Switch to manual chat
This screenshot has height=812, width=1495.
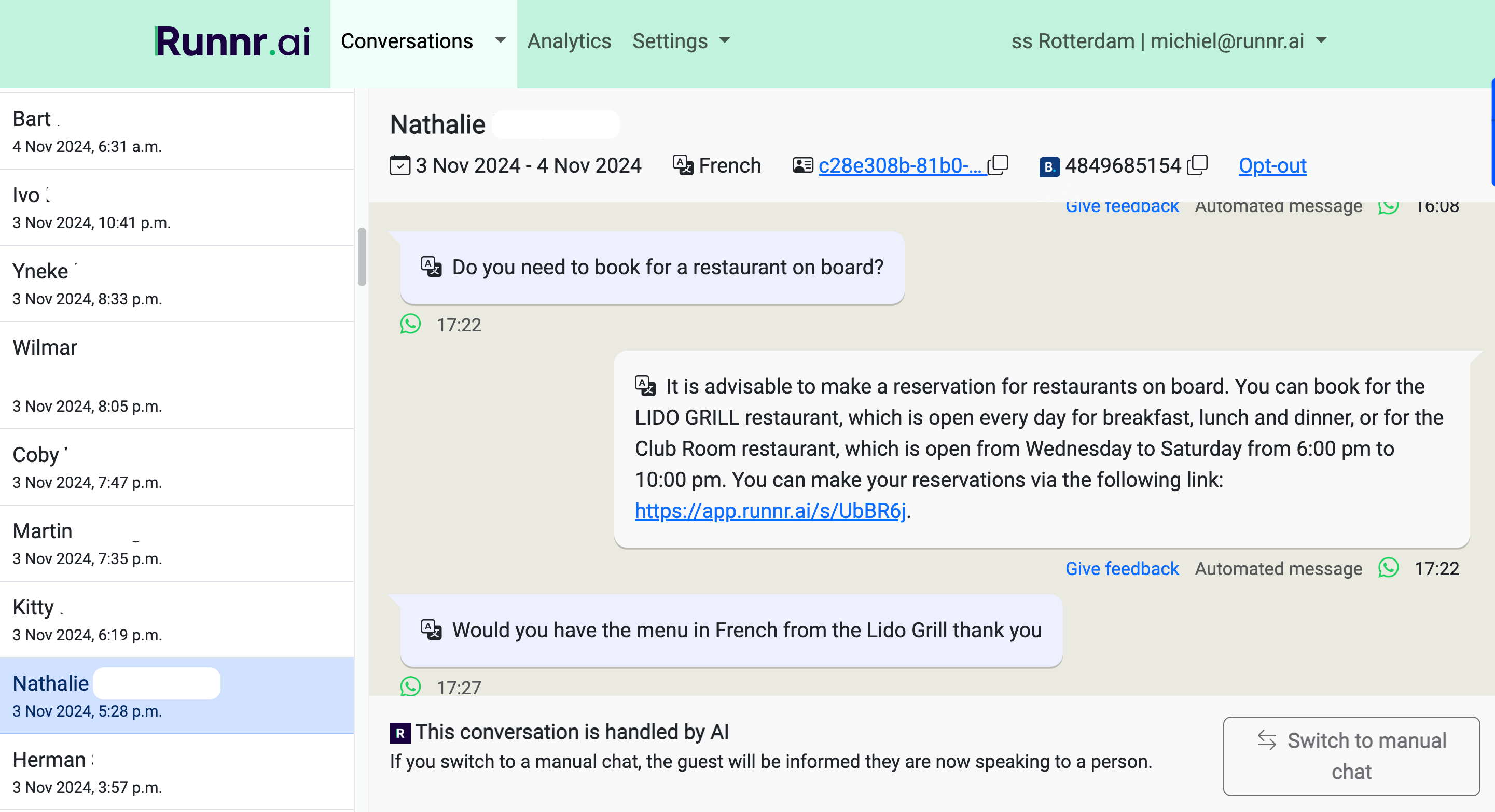click(x=1351, y=755)
